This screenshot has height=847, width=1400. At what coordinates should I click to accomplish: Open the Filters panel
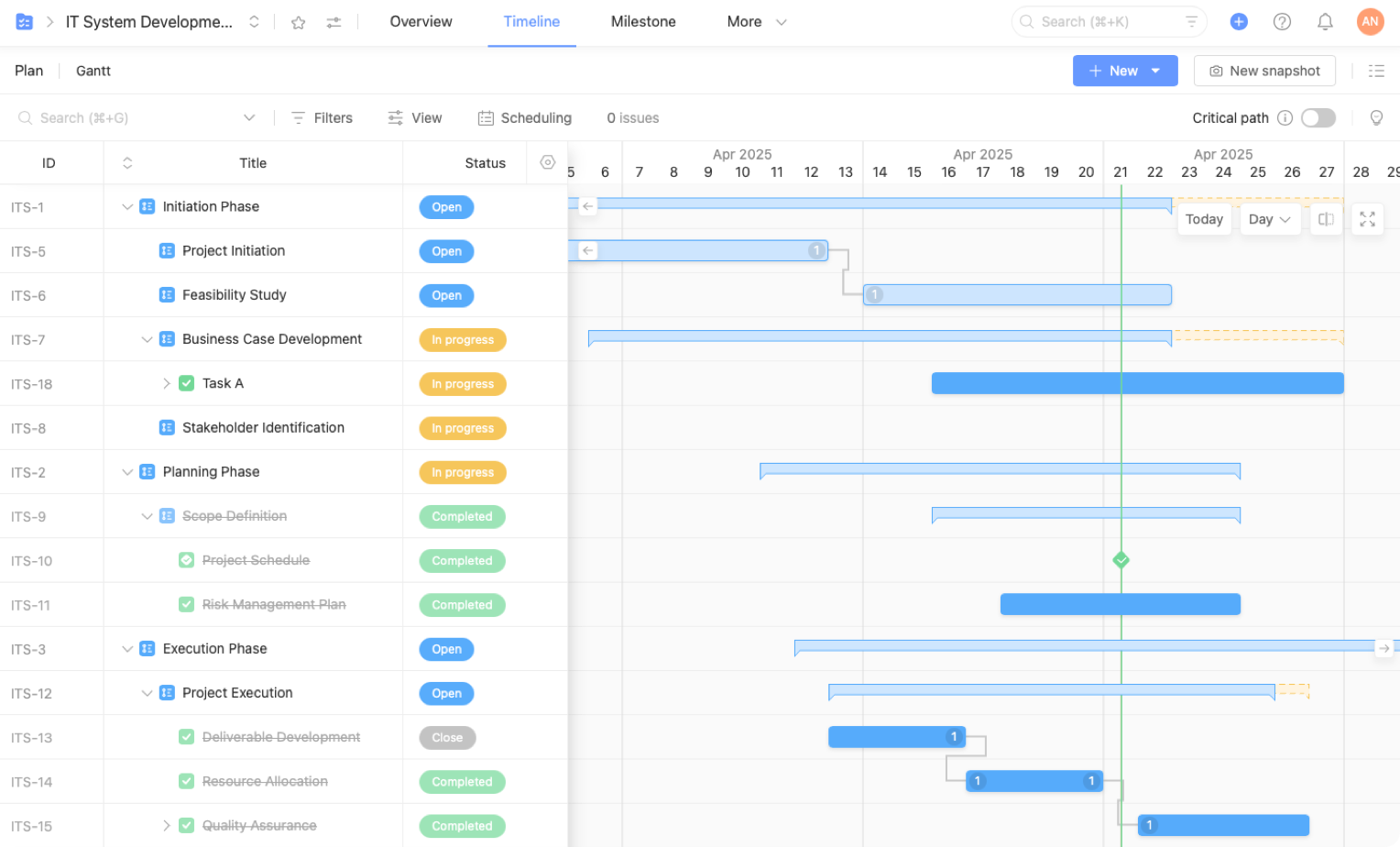[x=322, y=117]
